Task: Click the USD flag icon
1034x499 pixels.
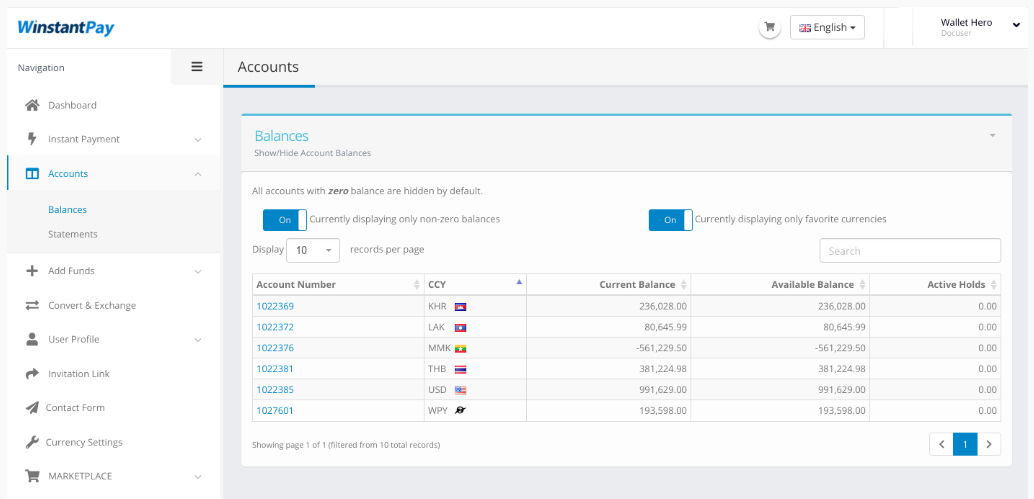Action: click(x=460, y=390)
